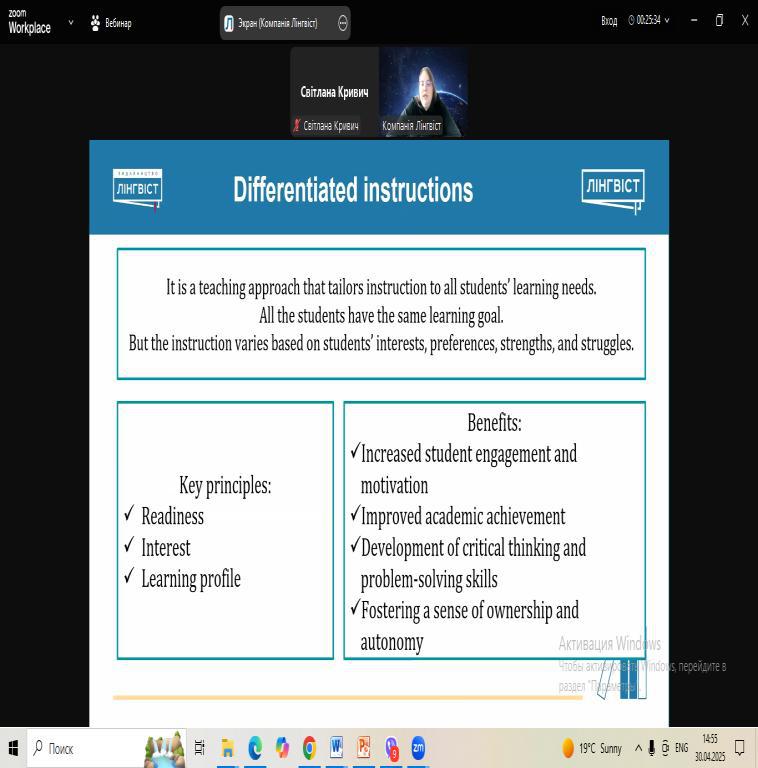This screenshot has height=768, width=758.
Task: Expand the dropdown chevron beside Zoom Workplace
Action: pyautogui.click(x=71, y=22)
